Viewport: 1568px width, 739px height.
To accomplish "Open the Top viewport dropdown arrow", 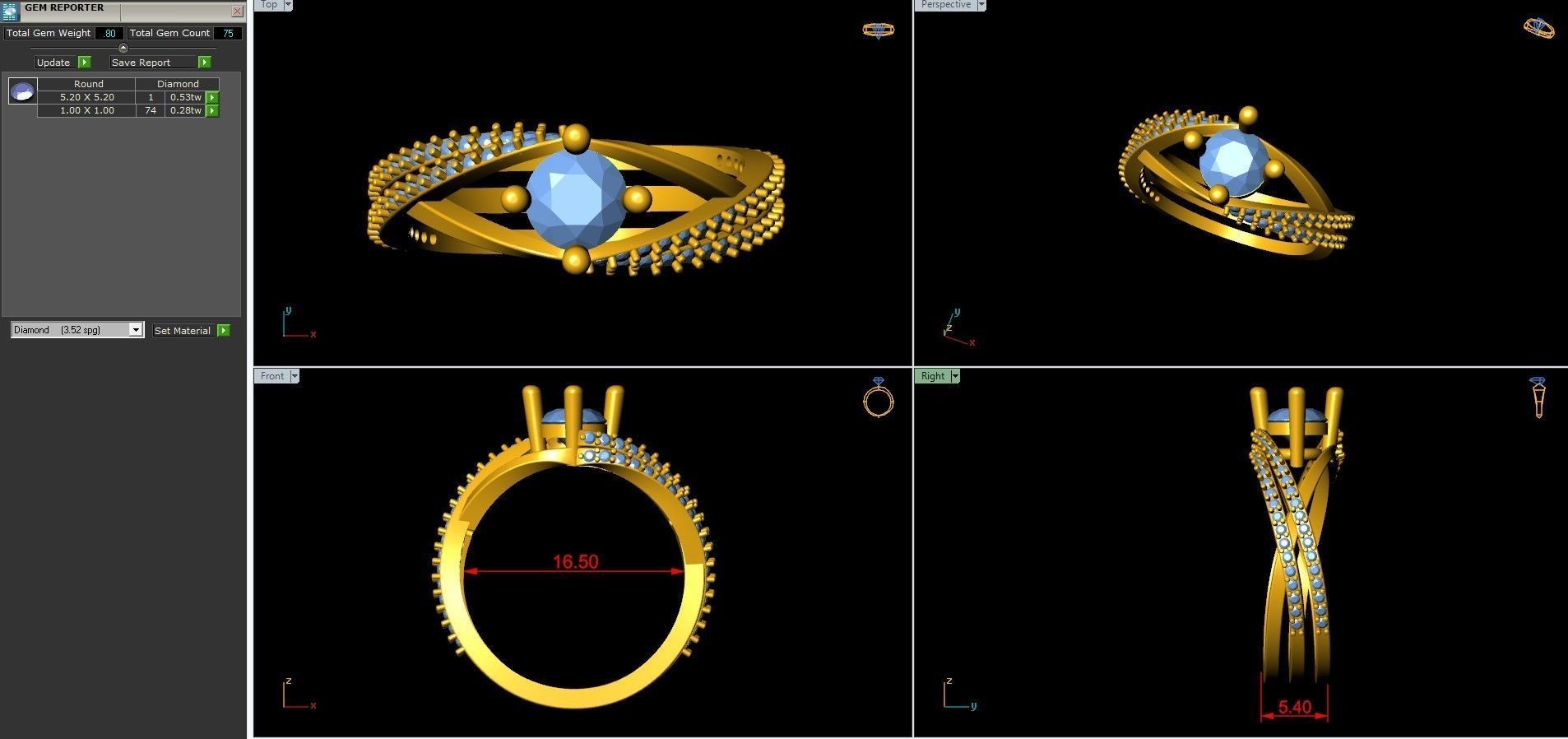I will 288,5.
